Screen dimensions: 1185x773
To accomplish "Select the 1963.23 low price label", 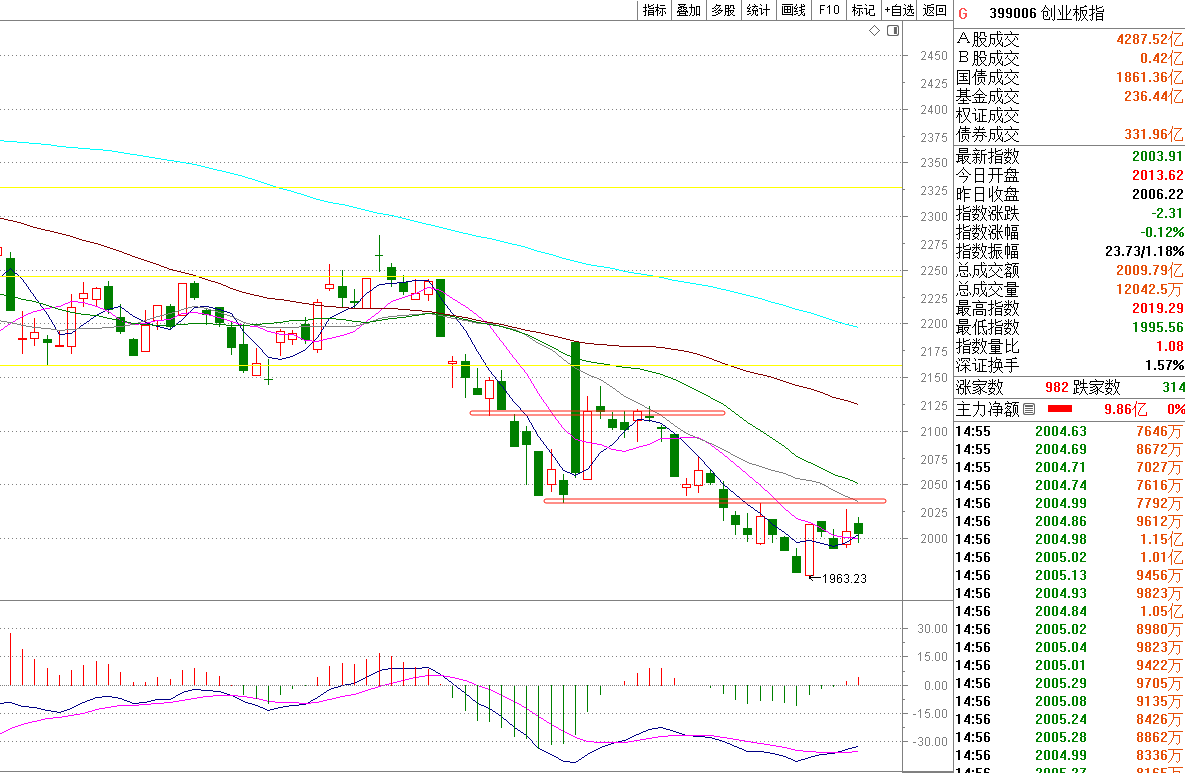I will coord(843,579).
